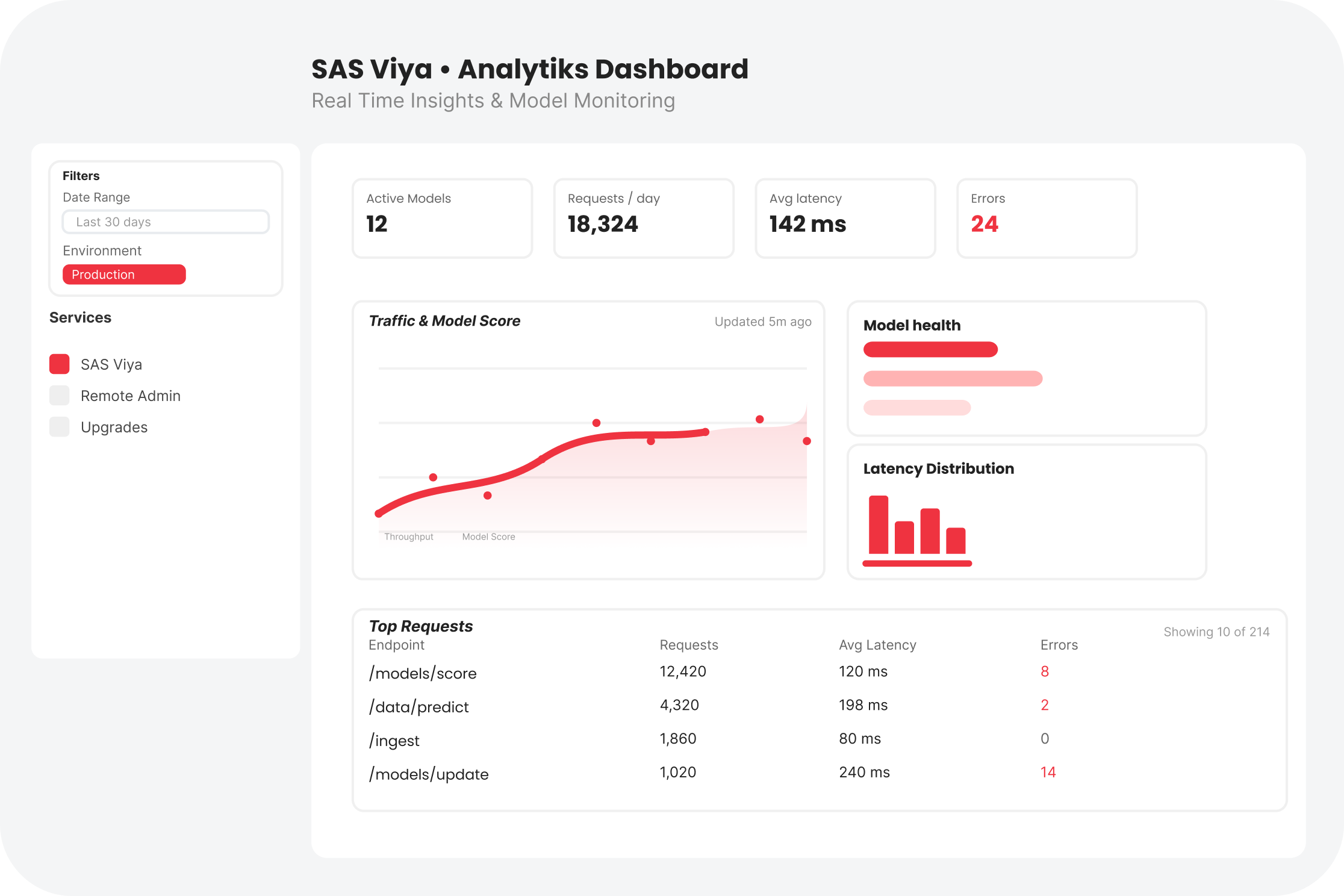The image size is (1344, 896).
Task: Expand the Top Requests table details
Action: point(421,626)
